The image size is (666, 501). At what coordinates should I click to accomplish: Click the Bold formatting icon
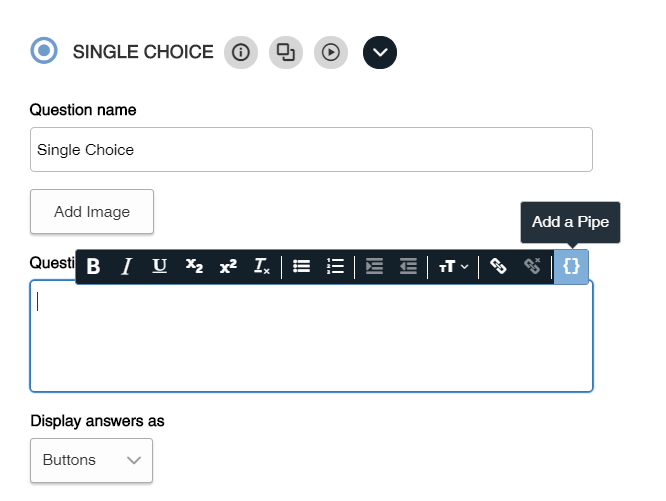click(x=94, y=266)
